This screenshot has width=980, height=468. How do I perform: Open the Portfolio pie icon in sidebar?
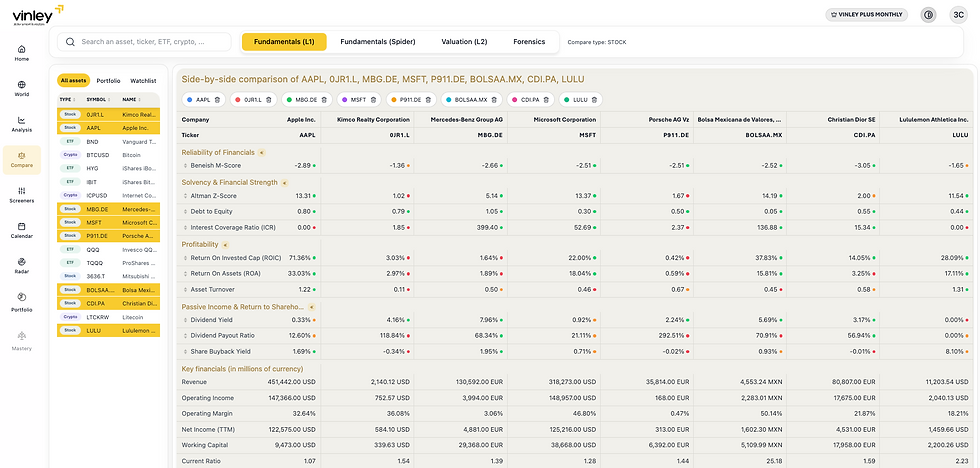[x=22, y=296]
